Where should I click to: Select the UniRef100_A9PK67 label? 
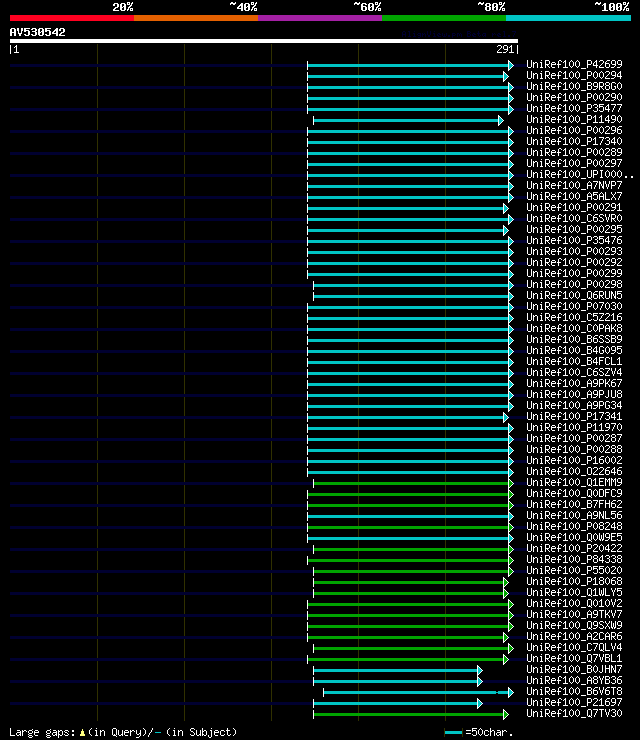pyautogui.click(x=574, y=384)
